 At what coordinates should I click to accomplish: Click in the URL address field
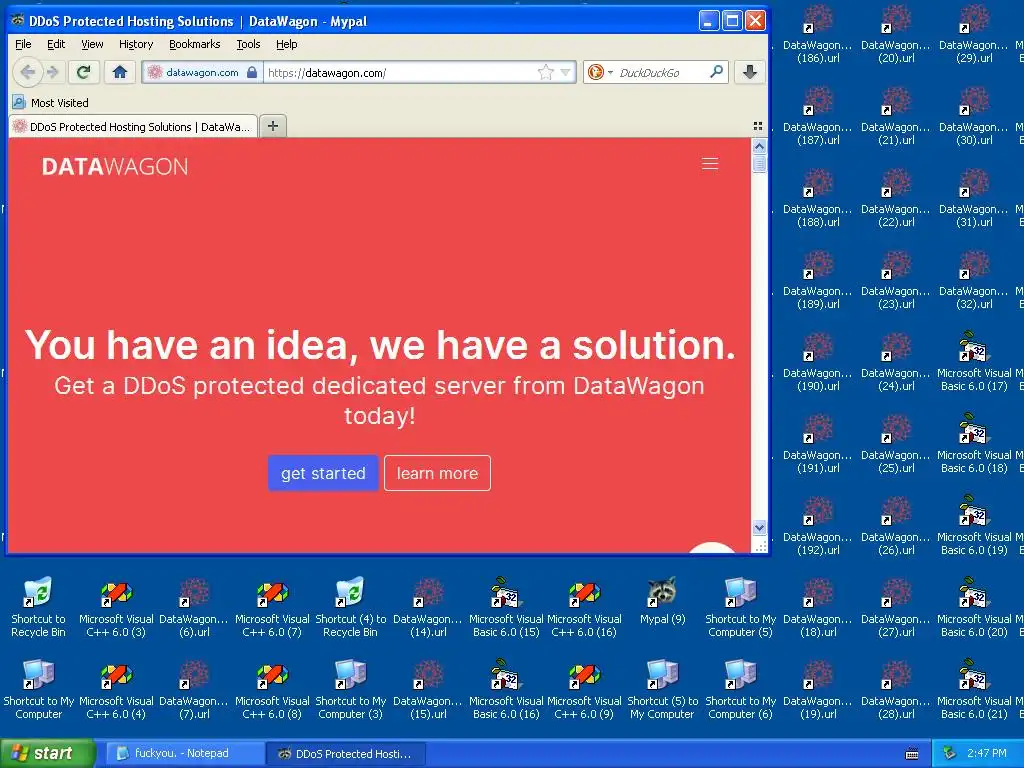click(x=400, y=72)
